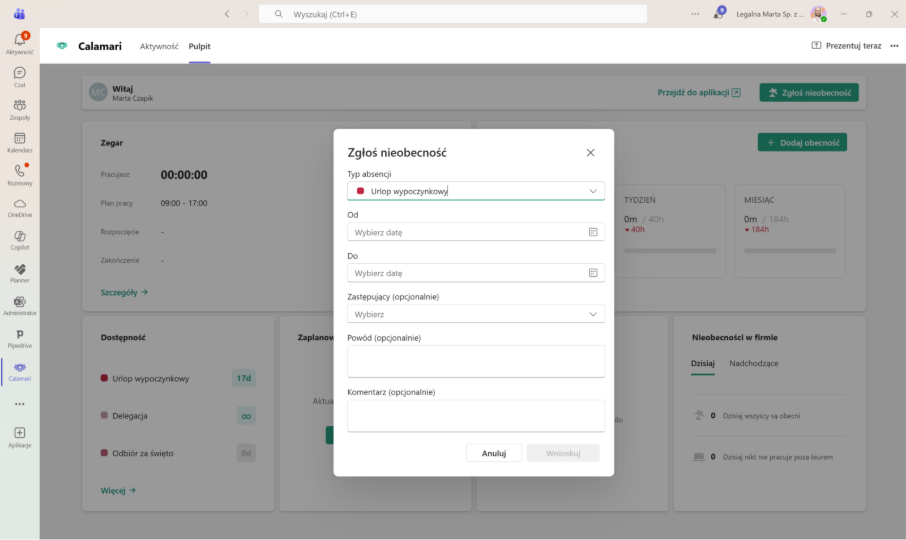Image resolution: width=906 pixels, height=540 pixels.
Task: Click the MC avatar next to Witaj
Action: pos(98,92)
